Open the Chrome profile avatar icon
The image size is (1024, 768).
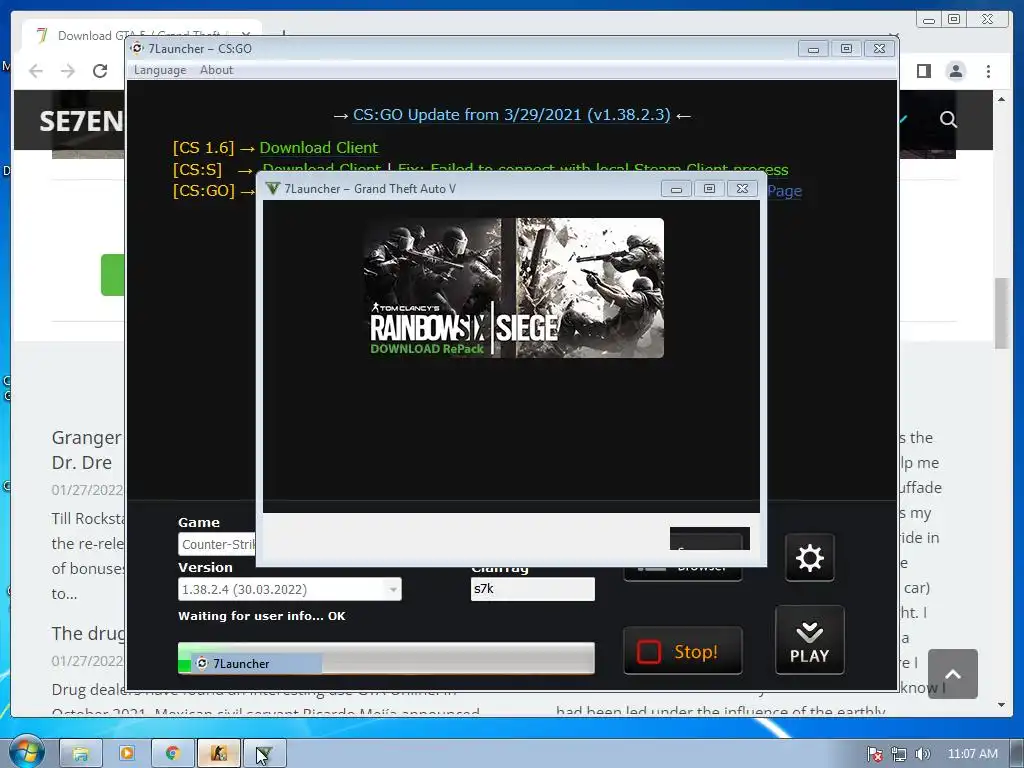(955, 71)
